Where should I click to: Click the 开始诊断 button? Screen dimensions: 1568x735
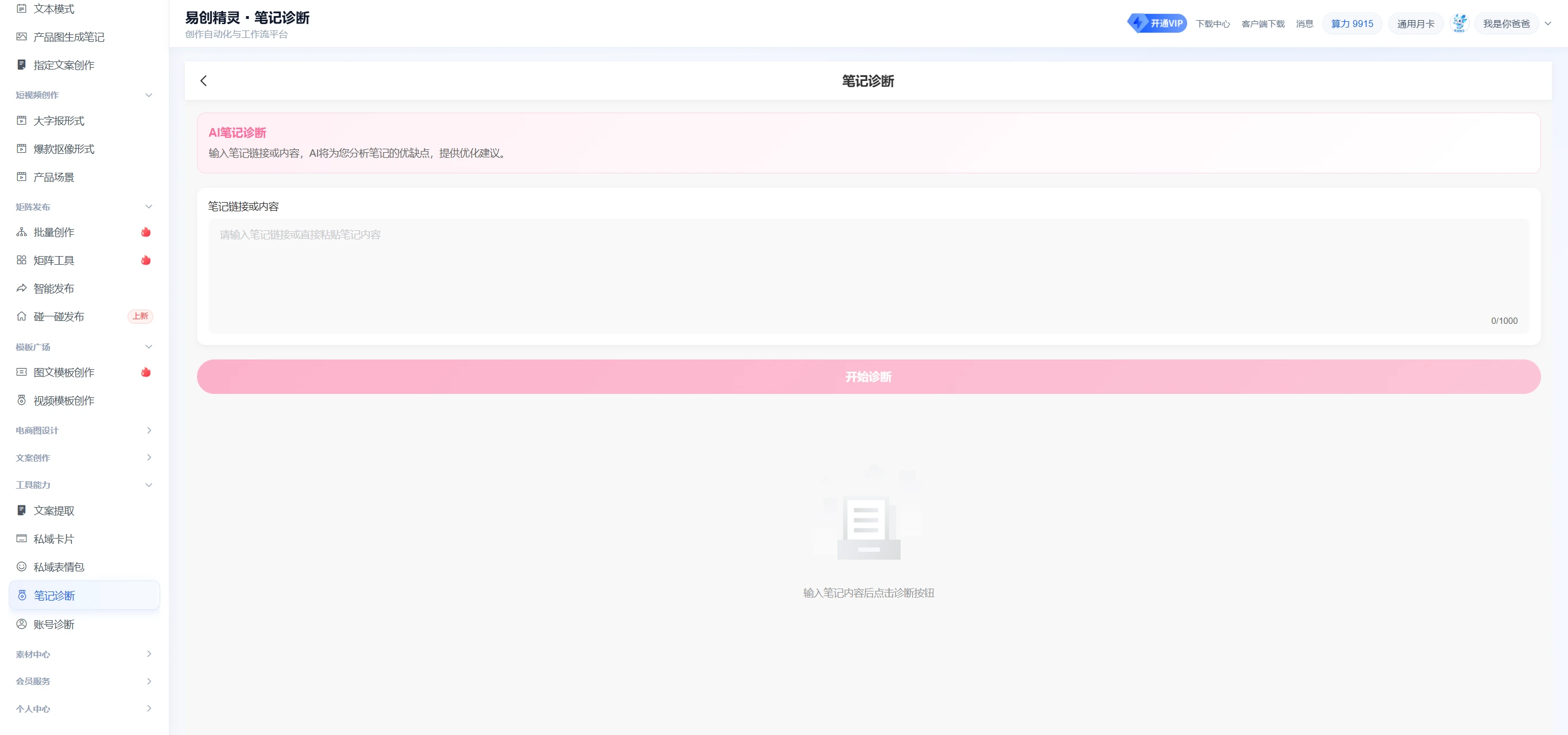pyautogui.click(x=868, y=377)
